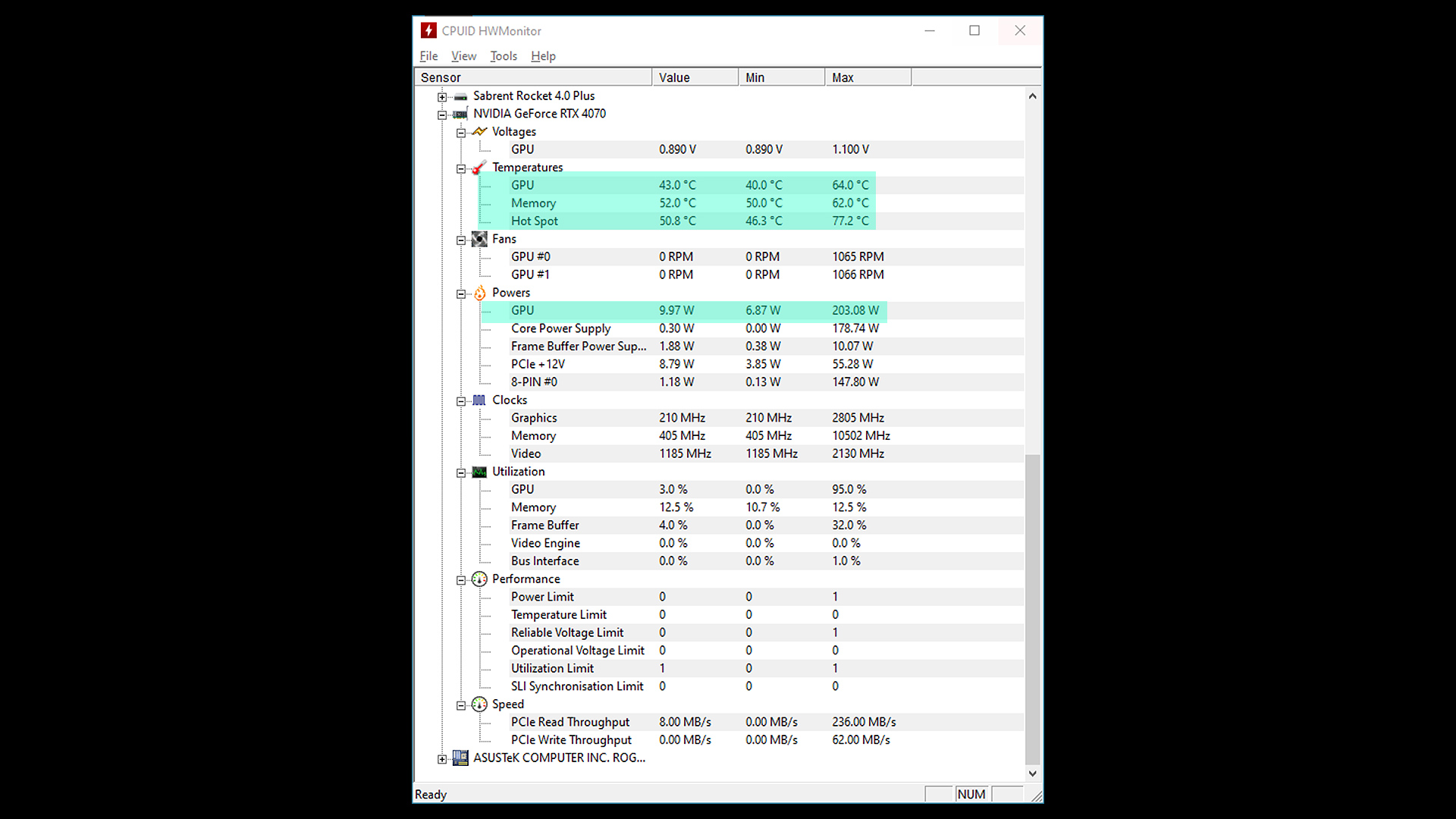Collapse the Speed section
Image resolution: width=1456 pixels, height=819 pixels.
click(x=460, y=705)
